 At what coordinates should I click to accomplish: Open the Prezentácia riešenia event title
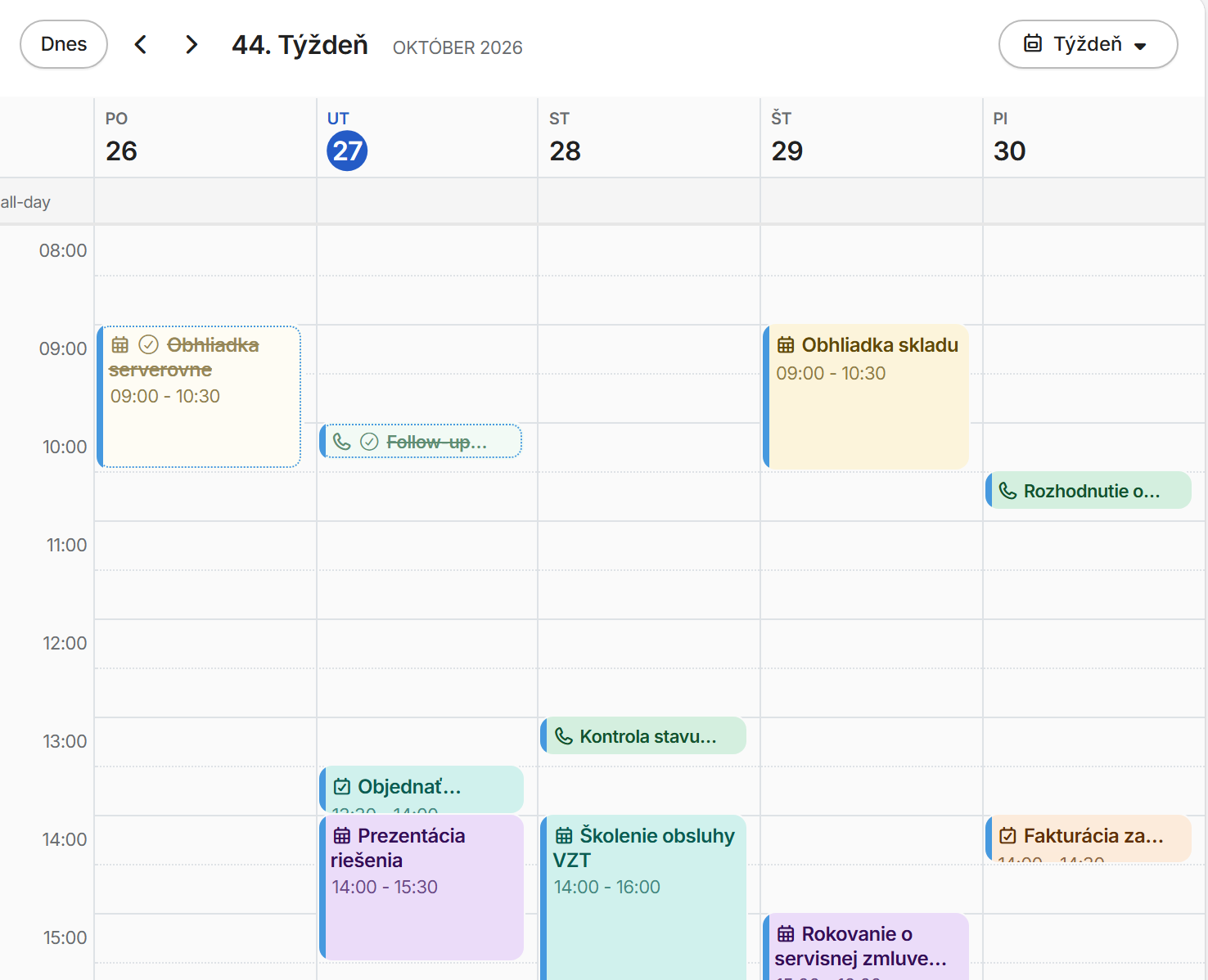coord(398,847)
